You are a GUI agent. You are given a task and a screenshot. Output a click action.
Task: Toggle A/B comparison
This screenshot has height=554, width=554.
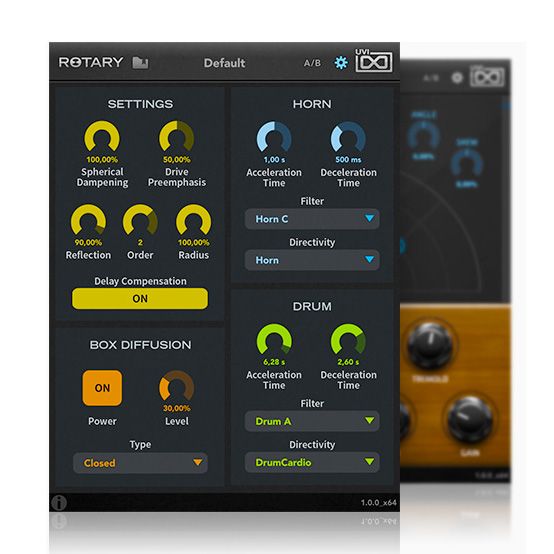click(312, 63)
